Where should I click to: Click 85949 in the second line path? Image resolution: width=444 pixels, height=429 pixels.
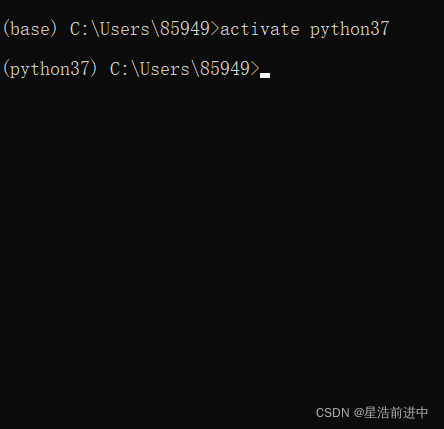point(225,69)
